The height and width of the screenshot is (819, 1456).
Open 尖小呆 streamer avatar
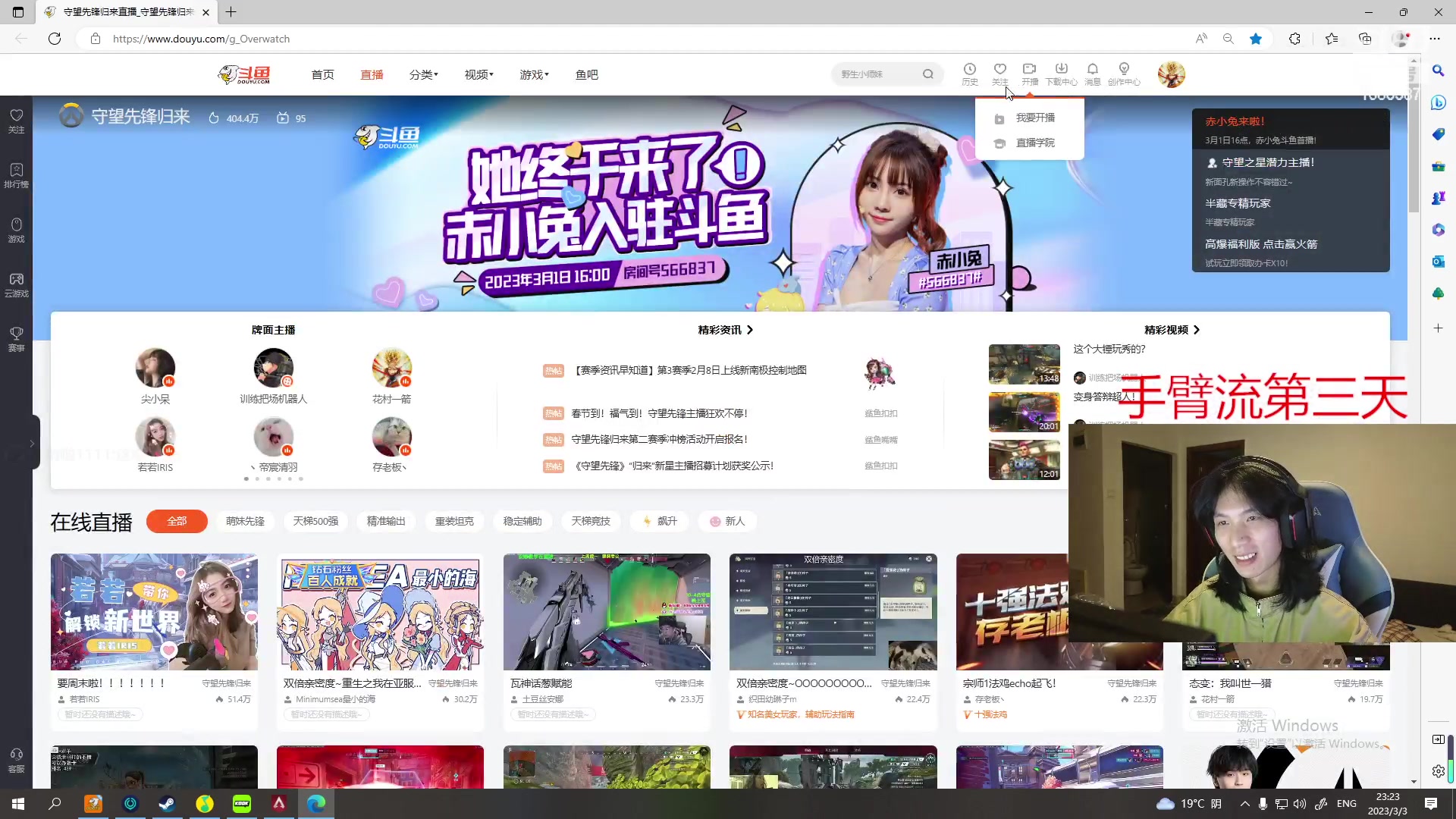[x=155, y=369]
